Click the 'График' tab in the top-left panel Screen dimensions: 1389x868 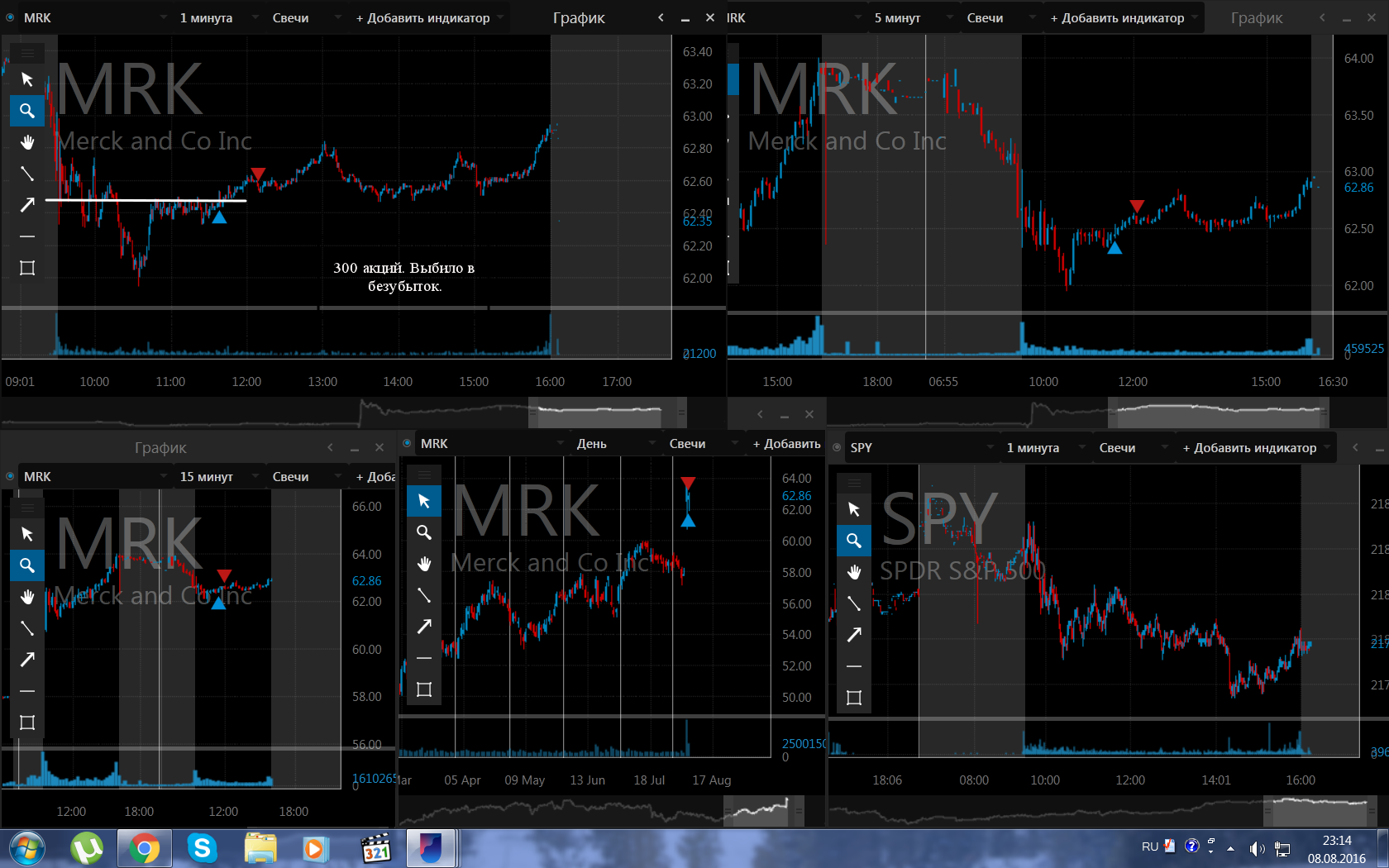point(579,17)
